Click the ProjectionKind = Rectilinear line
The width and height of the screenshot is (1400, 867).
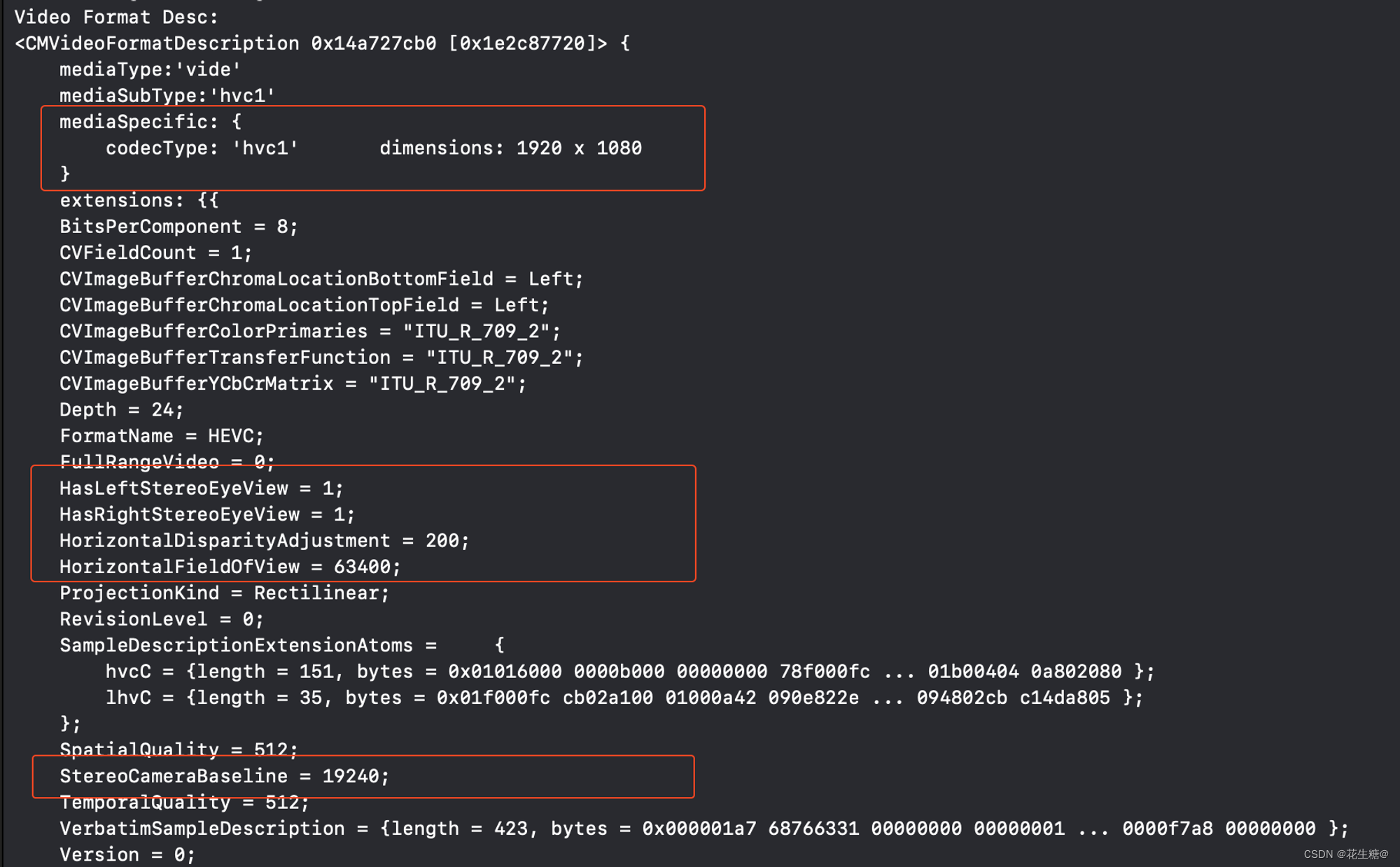point(224,593)
